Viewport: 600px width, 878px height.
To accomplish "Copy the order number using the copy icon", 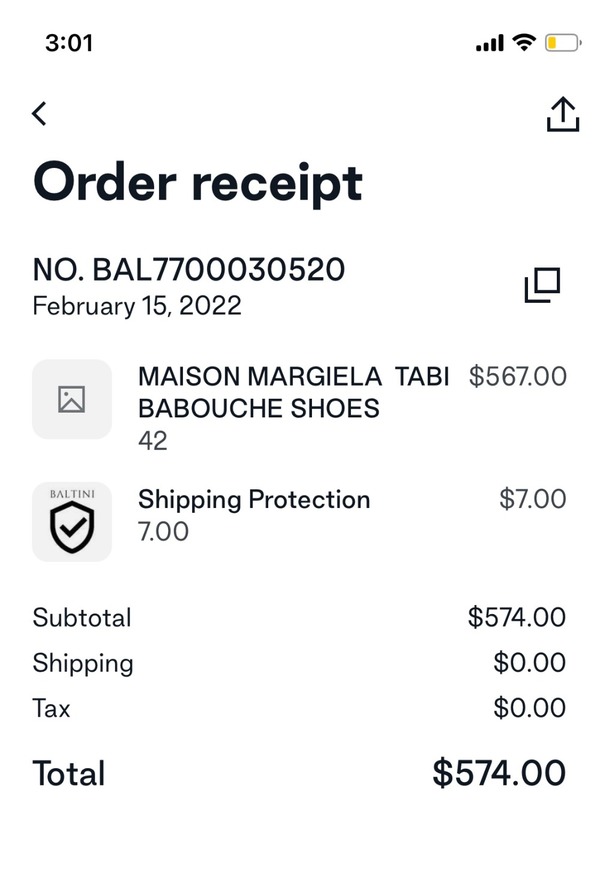I will (539, 286).
